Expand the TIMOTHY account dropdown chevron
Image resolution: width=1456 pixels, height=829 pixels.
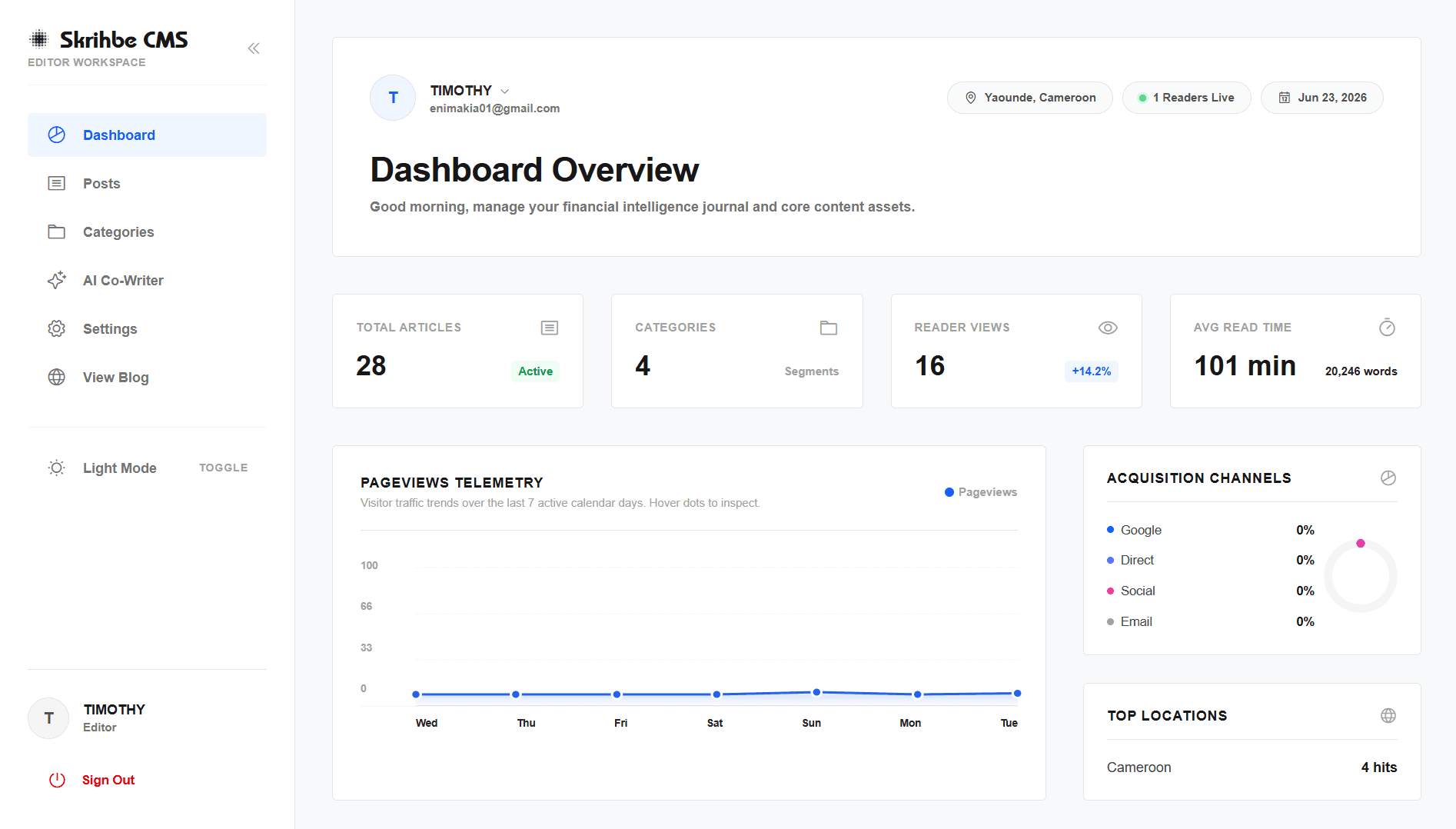[x=505, y=92]
